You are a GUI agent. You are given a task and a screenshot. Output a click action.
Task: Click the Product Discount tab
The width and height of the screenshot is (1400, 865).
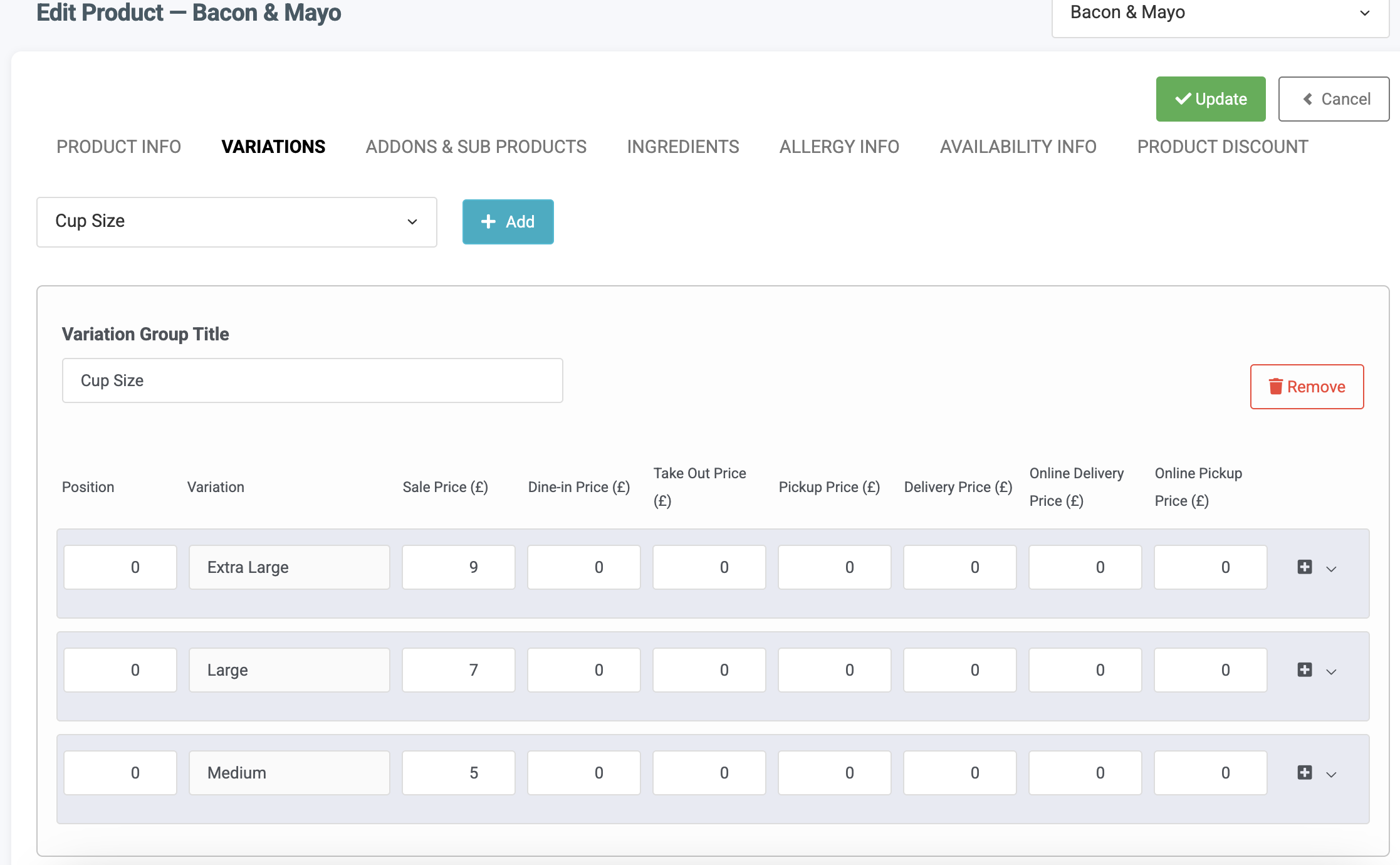1223,145
